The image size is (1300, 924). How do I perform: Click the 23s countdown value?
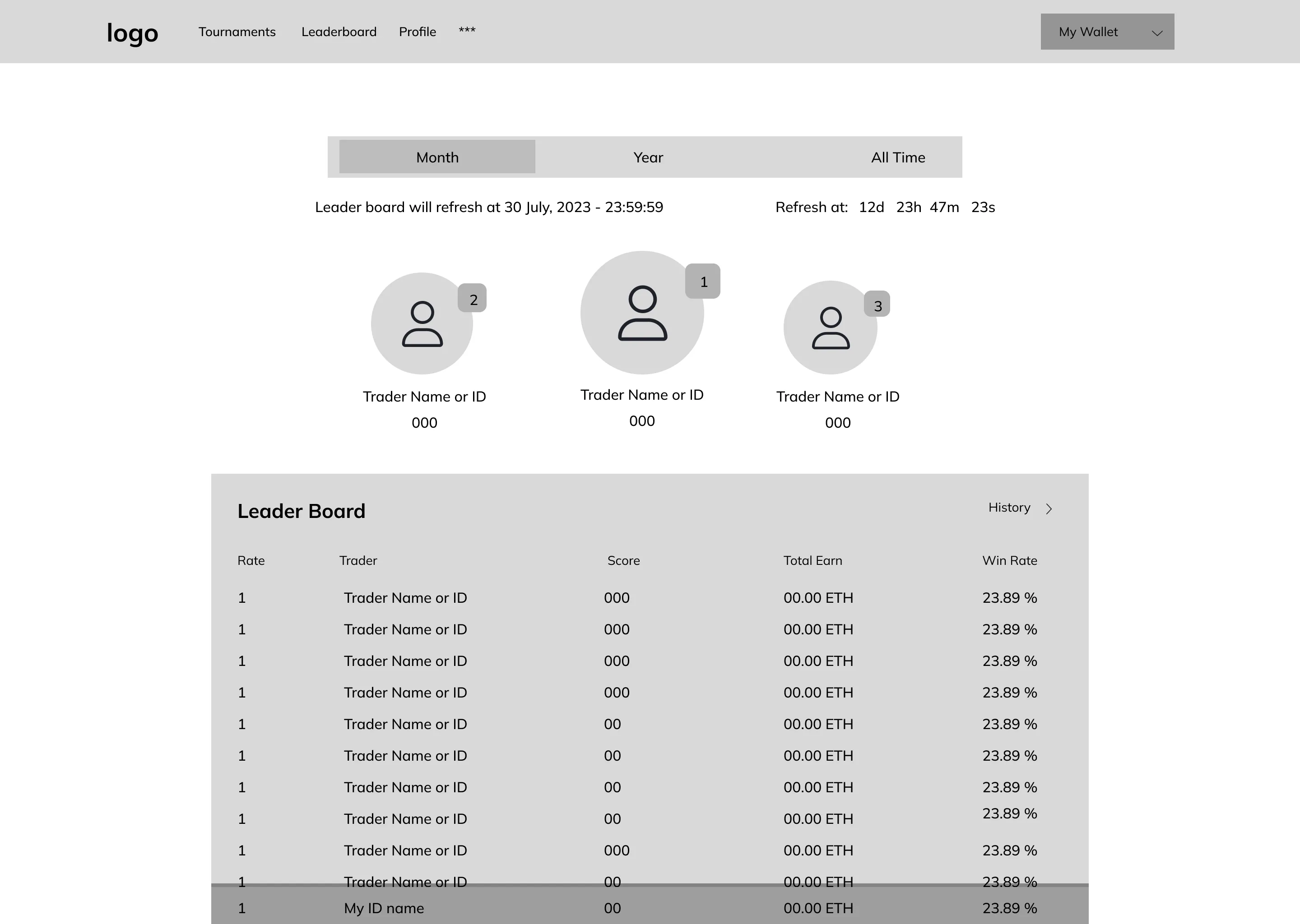[983, 207]
